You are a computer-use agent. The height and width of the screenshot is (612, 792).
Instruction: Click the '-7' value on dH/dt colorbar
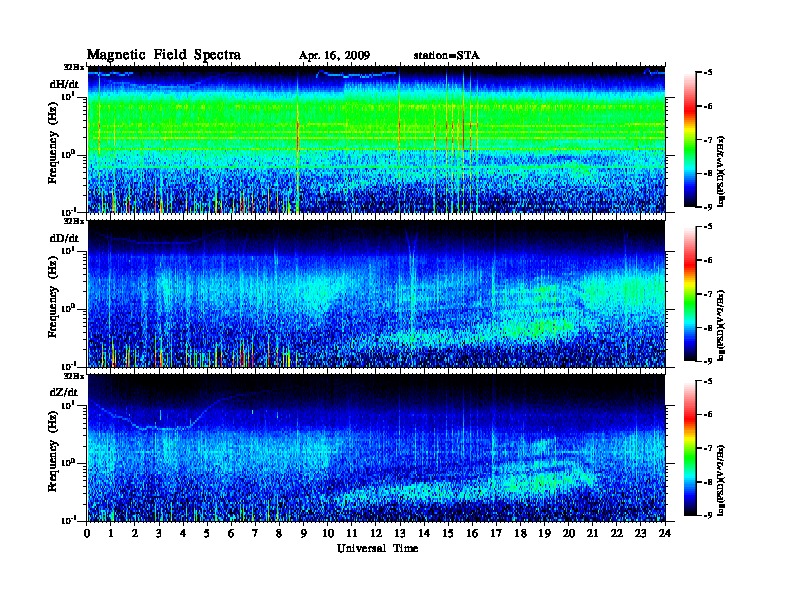pyautogui.click(x=707, y=139)
